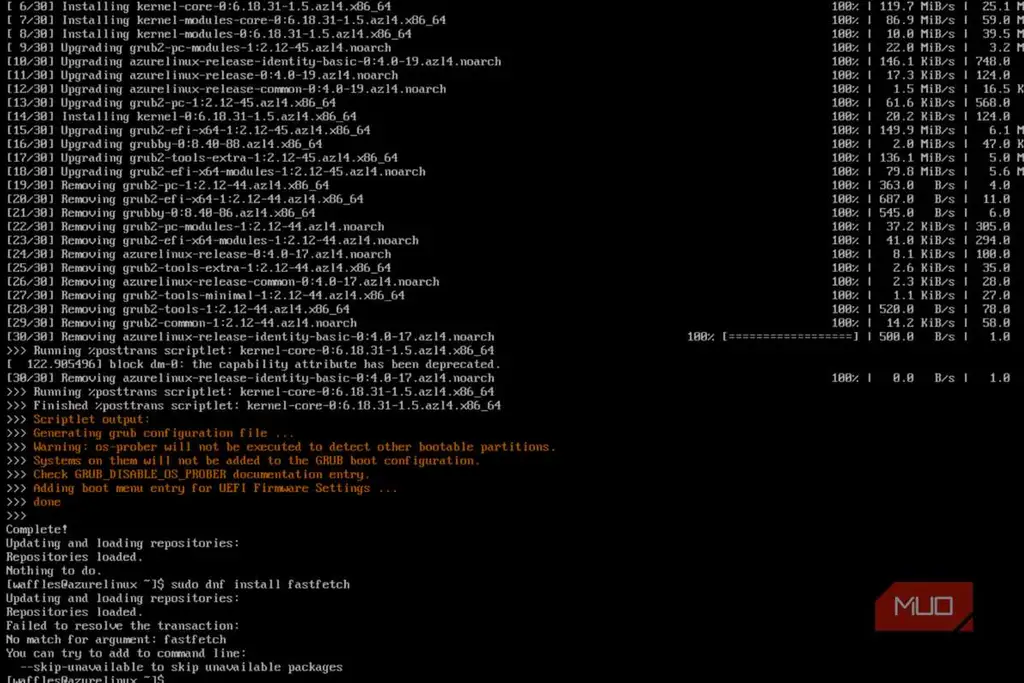
Task: Click 'Failed to resolve the transaction:' line
Action: click(123, 625)
